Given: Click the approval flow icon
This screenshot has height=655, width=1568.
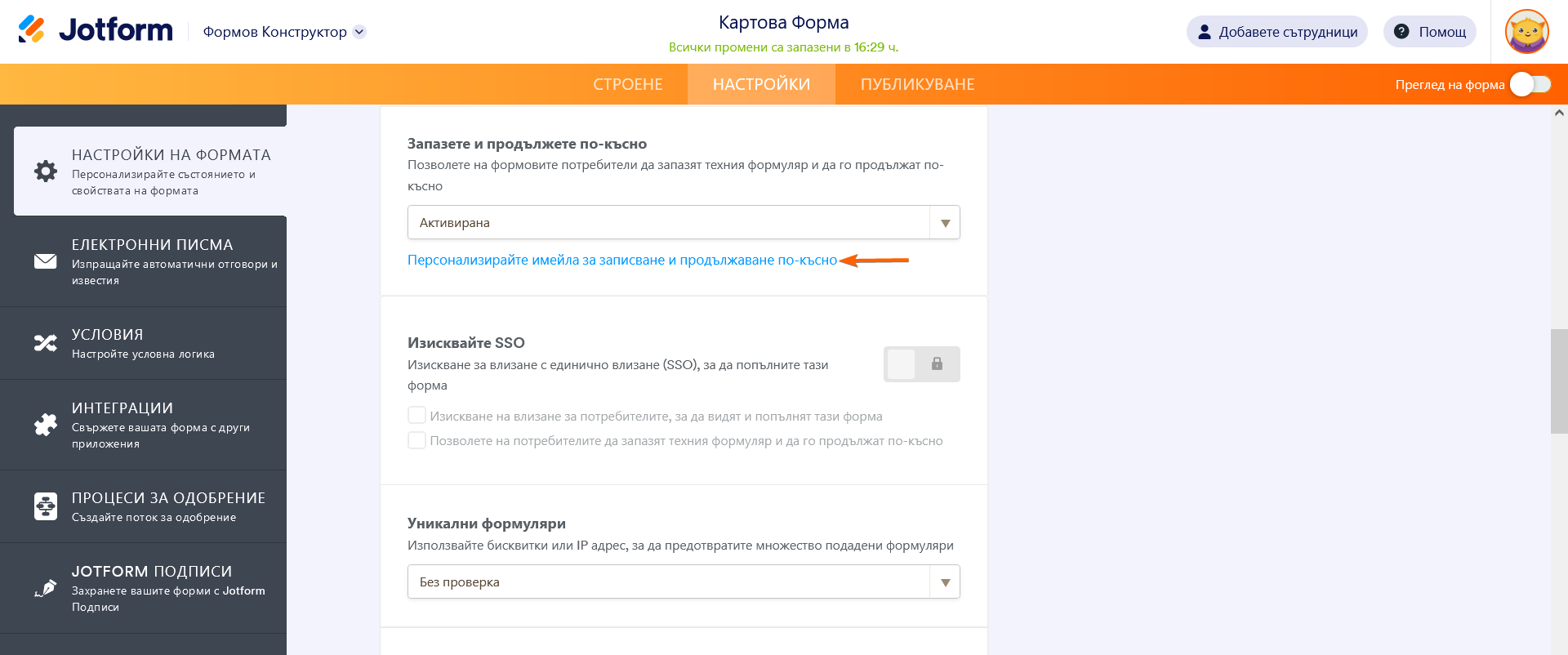Looking at the screenshot, I should coord(46,506).
